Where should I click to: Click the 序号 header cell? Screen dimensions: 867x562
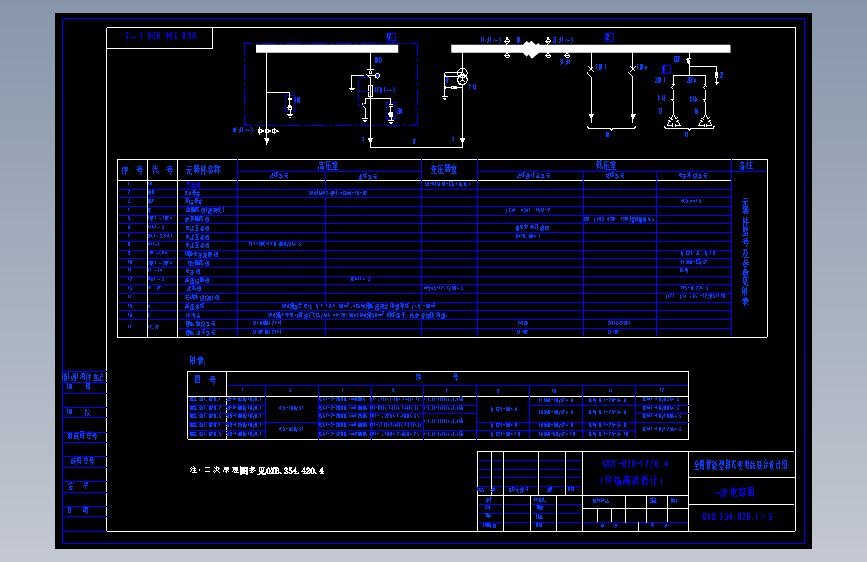pos(133,170)
